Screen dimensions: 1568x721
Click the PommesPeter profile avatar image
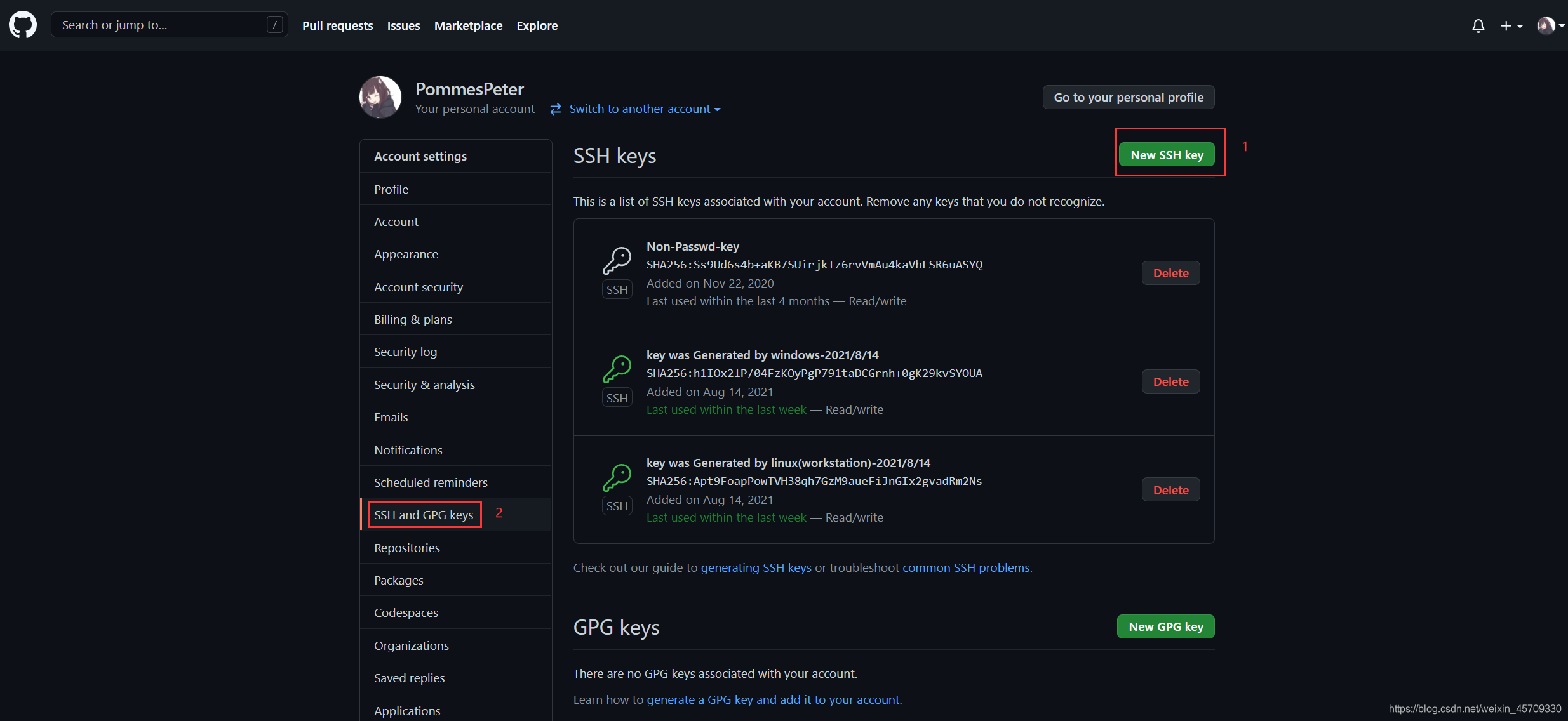(380, 98)
